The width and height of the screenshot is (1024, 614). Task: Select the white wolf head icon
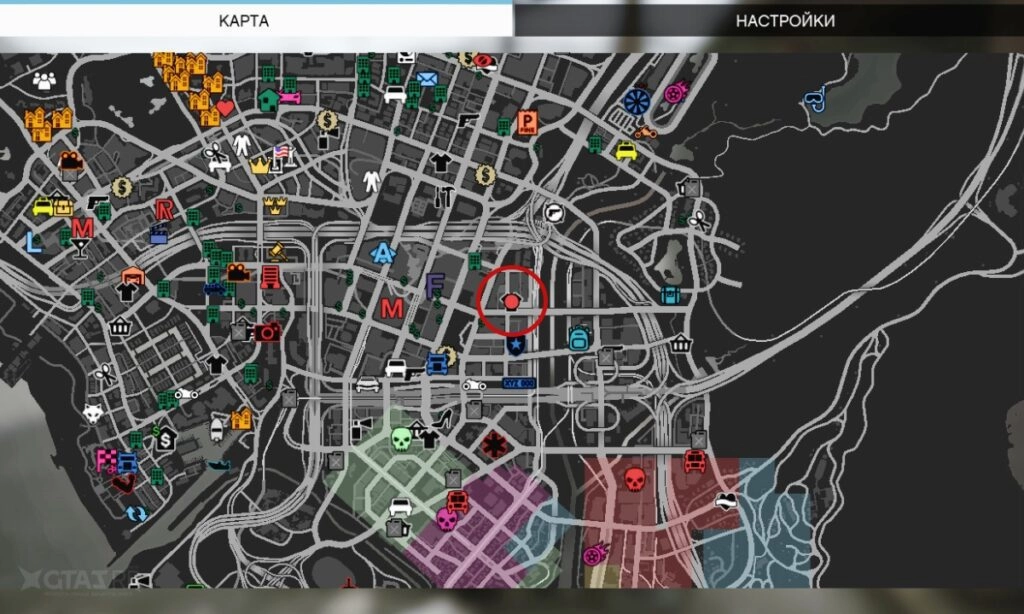point(93,413)
